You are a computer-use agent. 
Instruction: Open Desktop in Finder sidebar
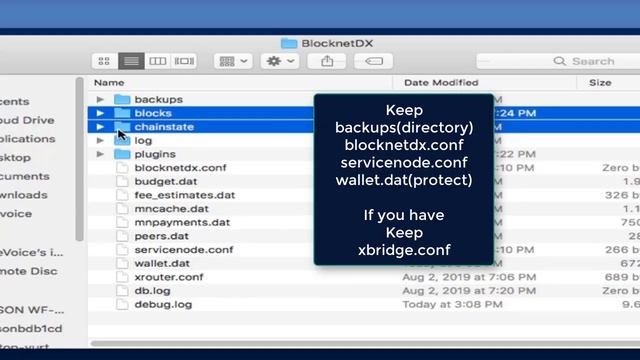[15, 158]
